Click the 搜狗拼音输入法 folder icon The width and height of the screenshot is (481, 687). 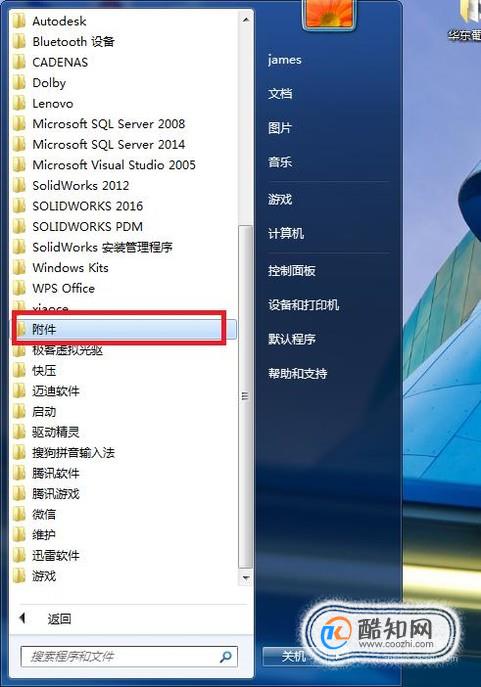(19, 453)
